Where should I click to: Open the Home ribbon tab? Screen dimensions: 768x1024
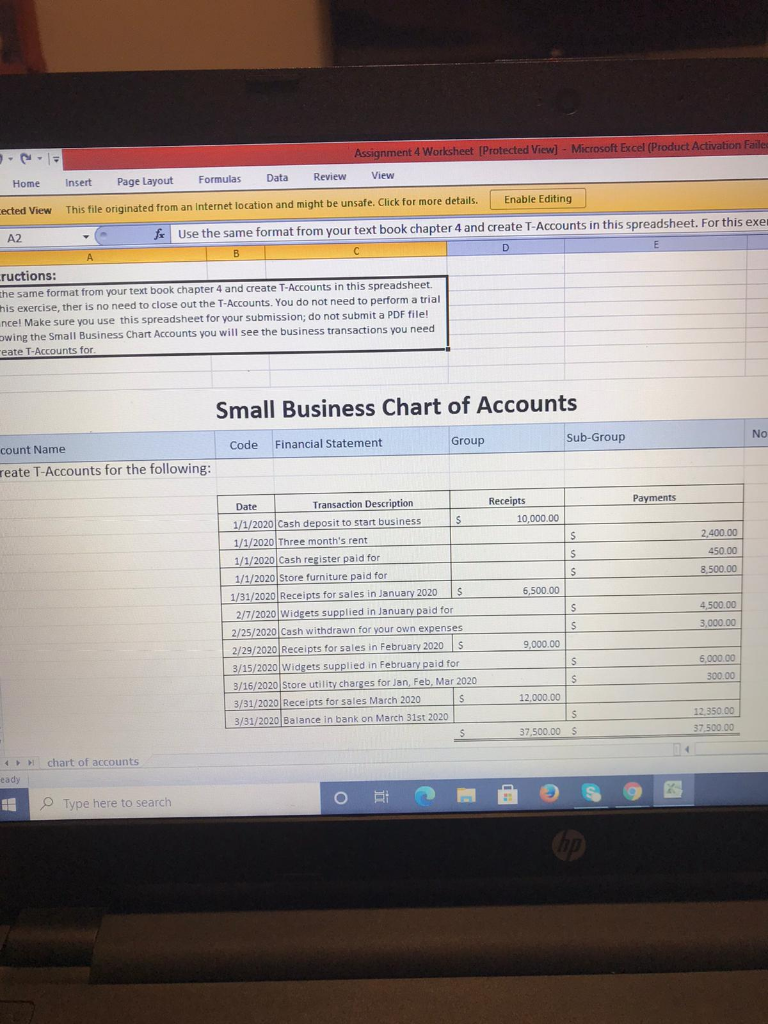[x=26, y=184]
